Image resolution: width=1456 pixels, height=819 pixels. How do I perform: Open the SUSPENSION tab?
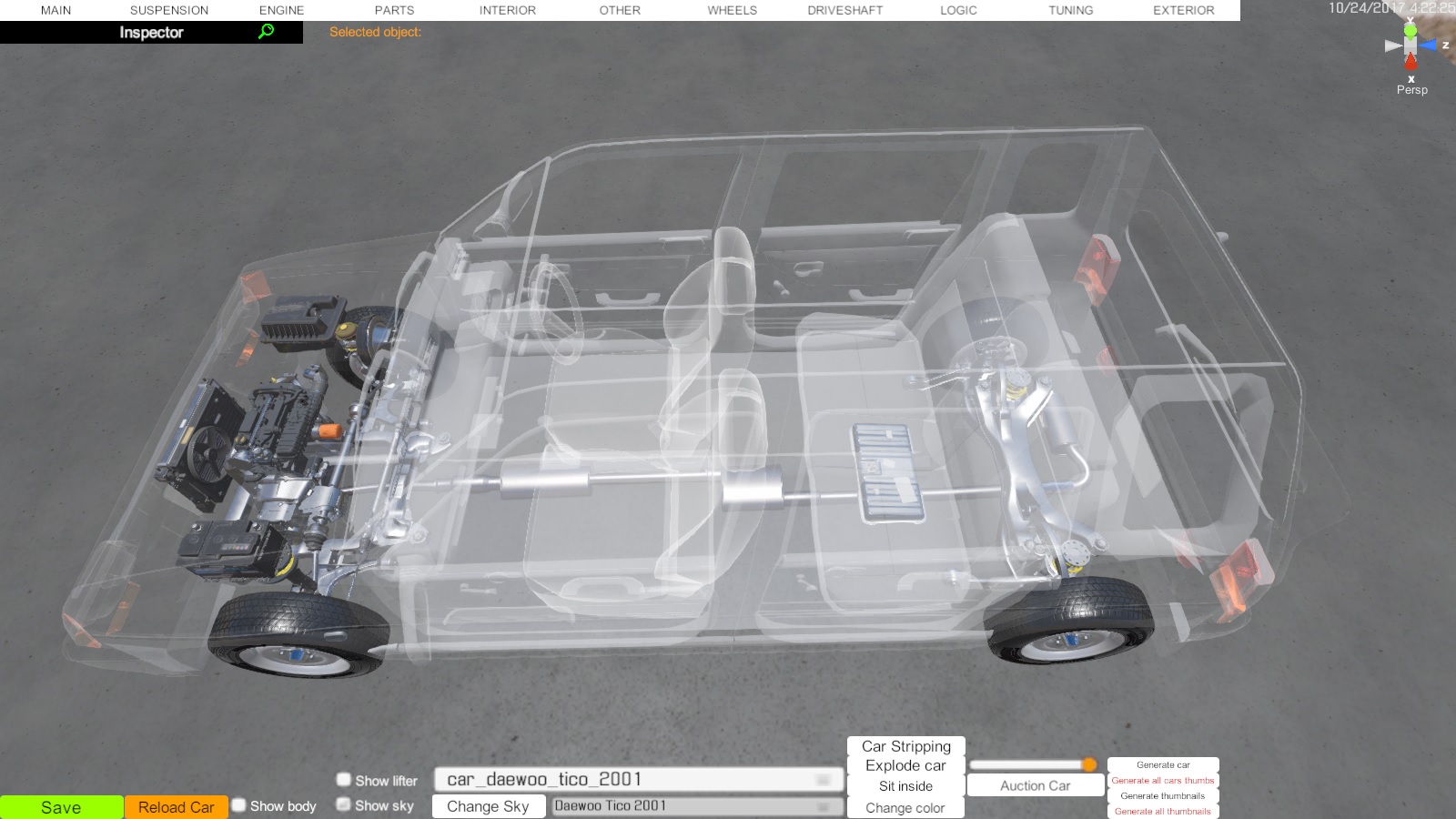(169, 10)
